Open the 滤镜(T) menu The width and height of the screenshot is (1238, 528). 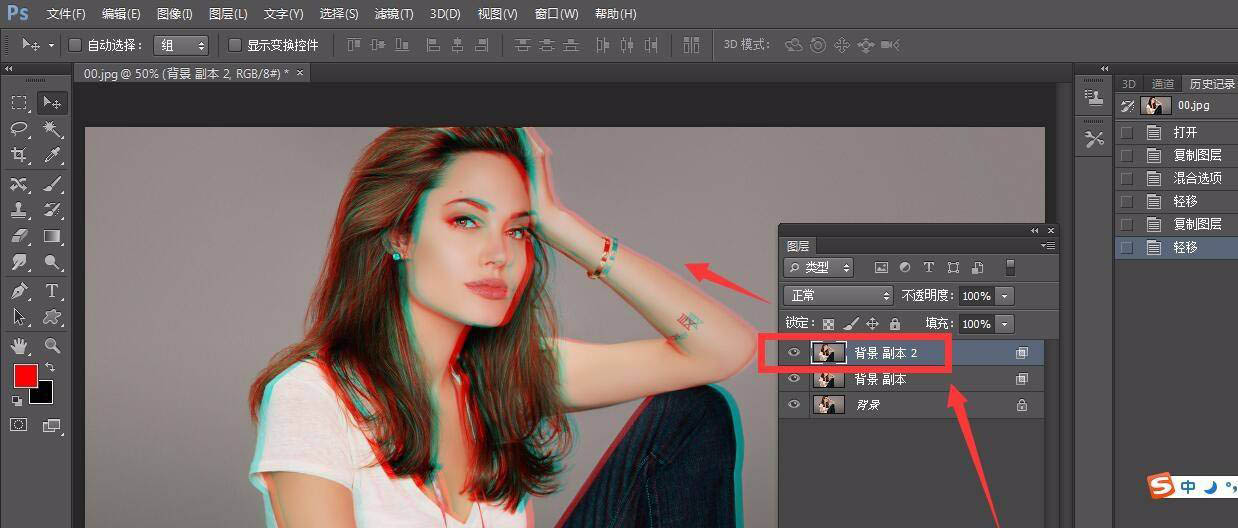click(x=393, y=14)
